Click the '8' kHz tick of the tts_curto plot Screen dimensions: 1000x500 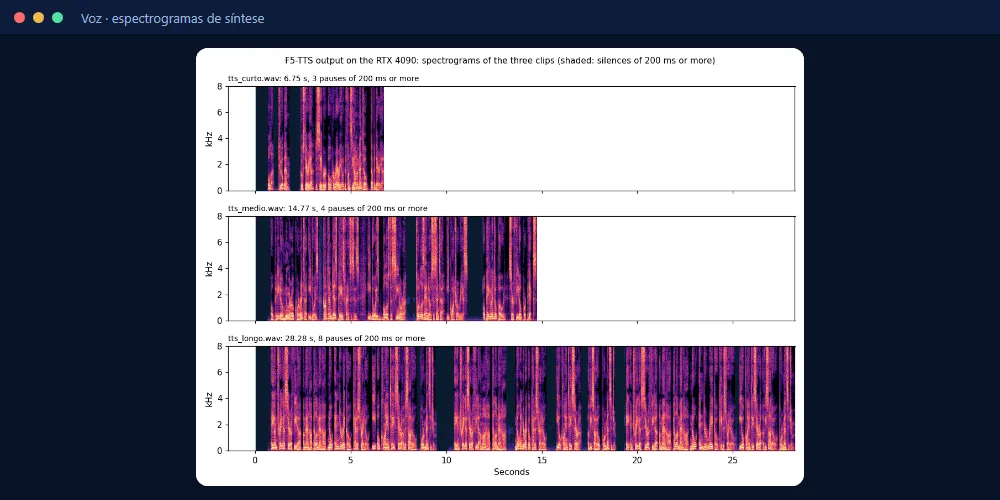coord(219,86)
